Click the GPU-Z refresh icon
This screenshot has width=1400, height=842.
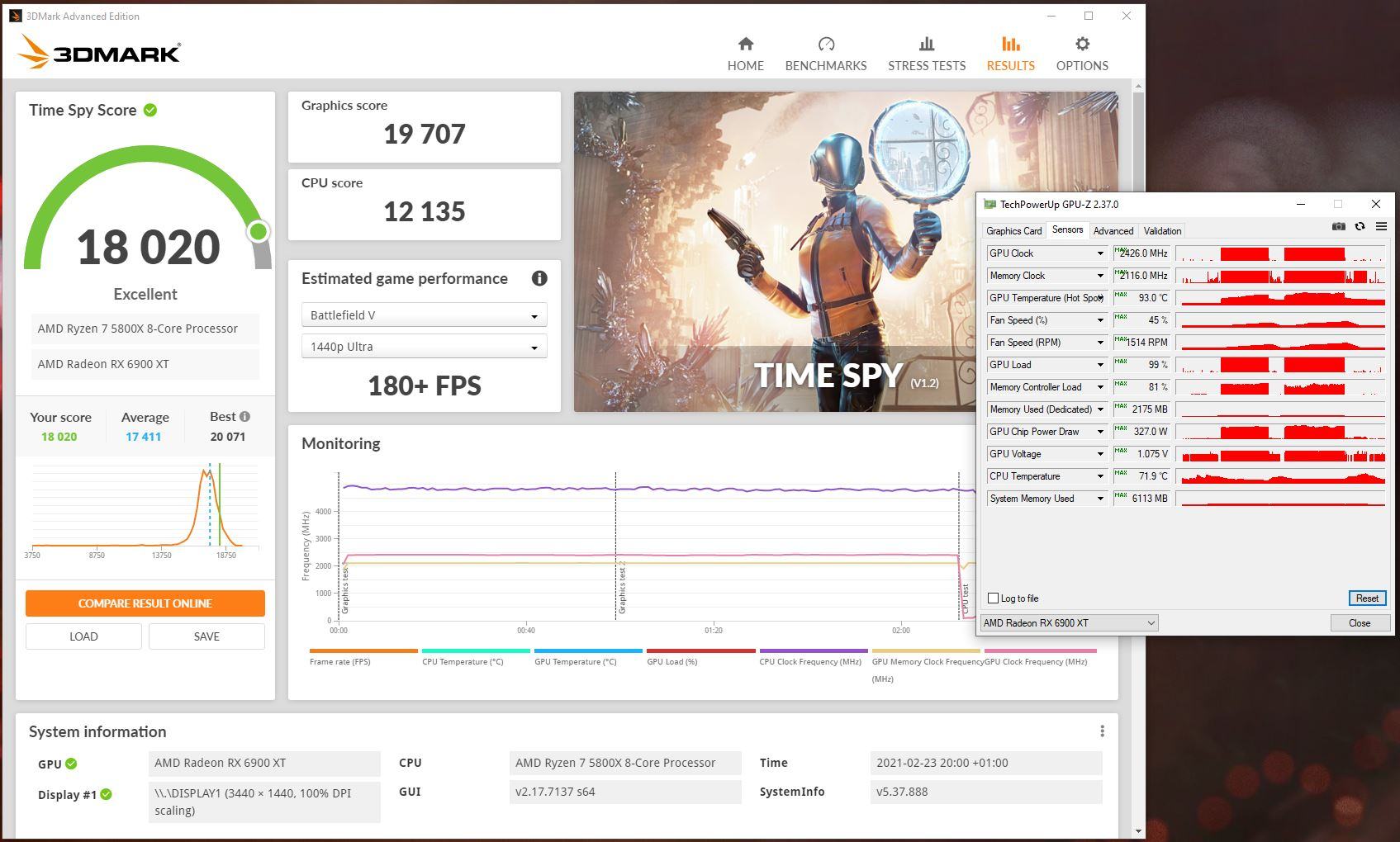tap(1360, 226)
